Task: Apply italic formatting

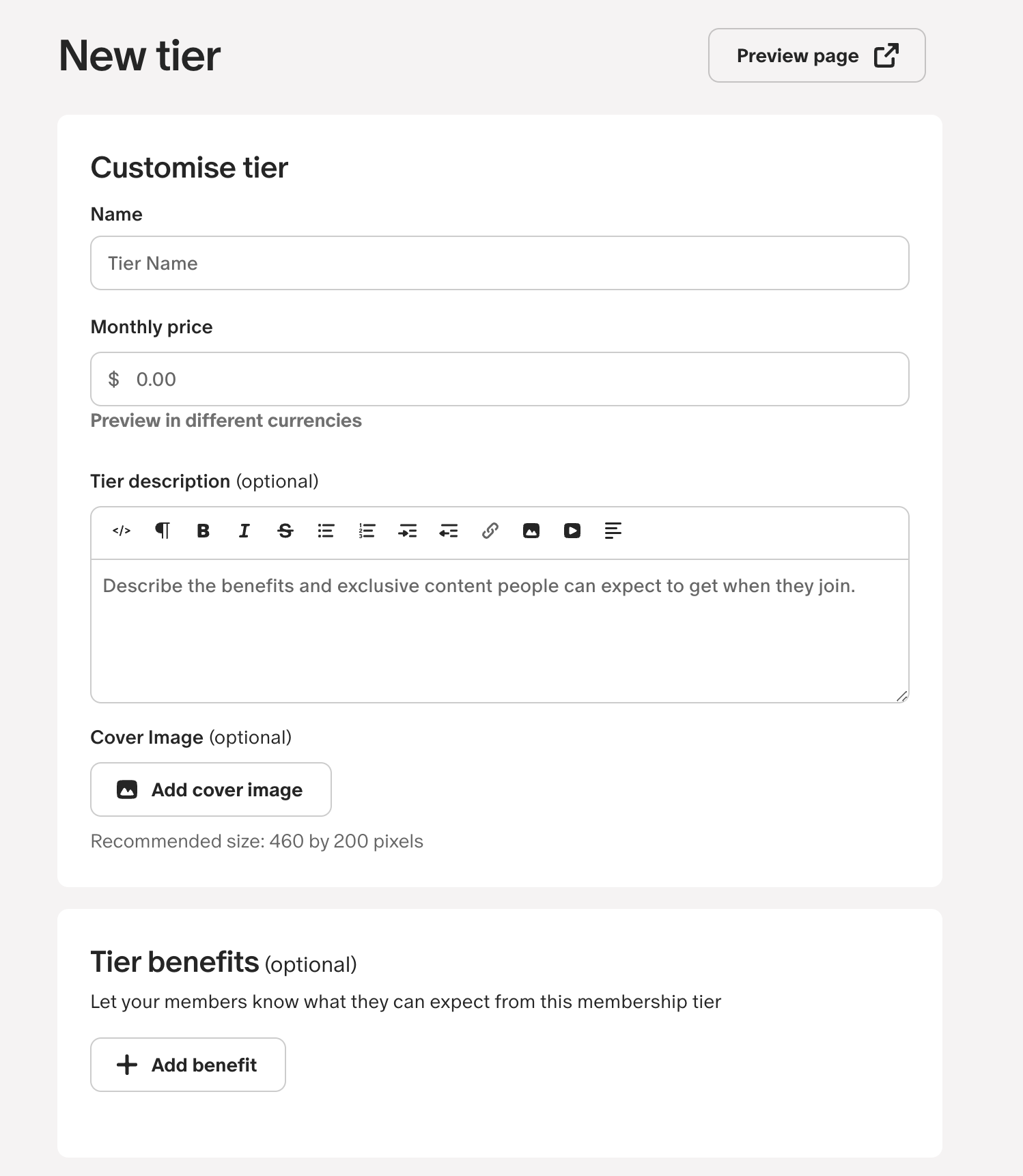Action: point(244,531)
